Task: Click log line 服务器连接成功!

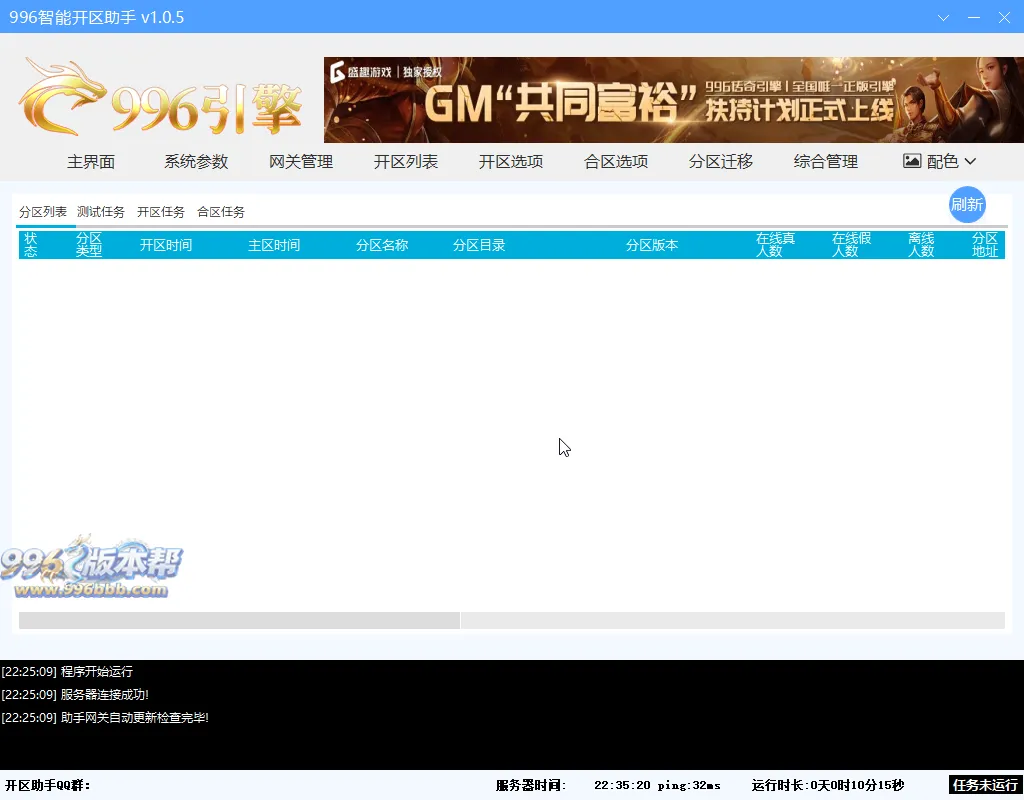Action: tap(75, 694)
